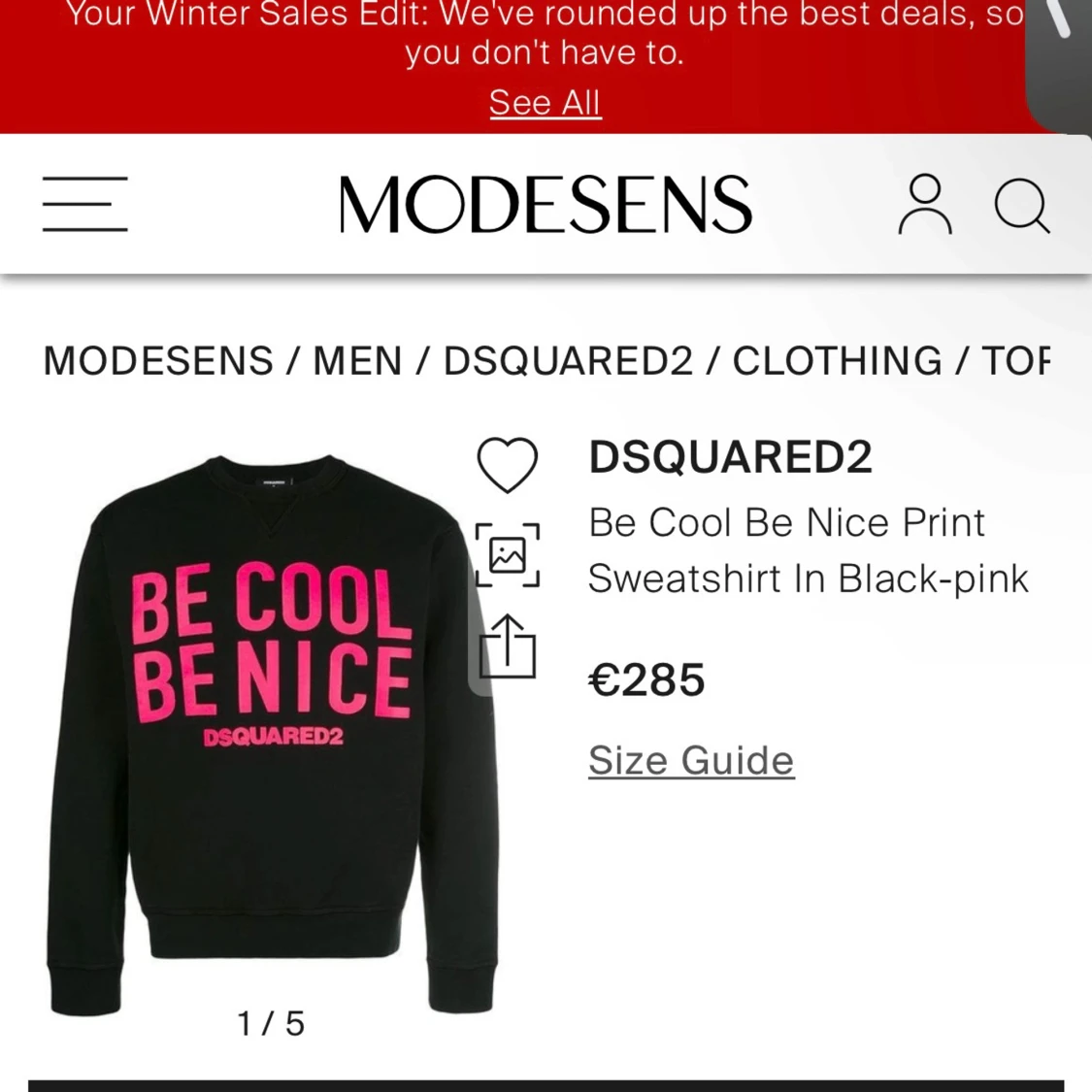Open the truncated TOP breadcrumb item

point(1015,361)
